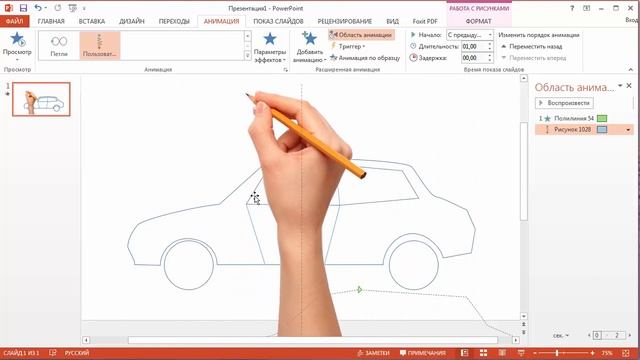Image resolution: width=640 pixels, height=360 pixels.
Task: Click Добавить анимацию star icon
Action: point(309,47)
